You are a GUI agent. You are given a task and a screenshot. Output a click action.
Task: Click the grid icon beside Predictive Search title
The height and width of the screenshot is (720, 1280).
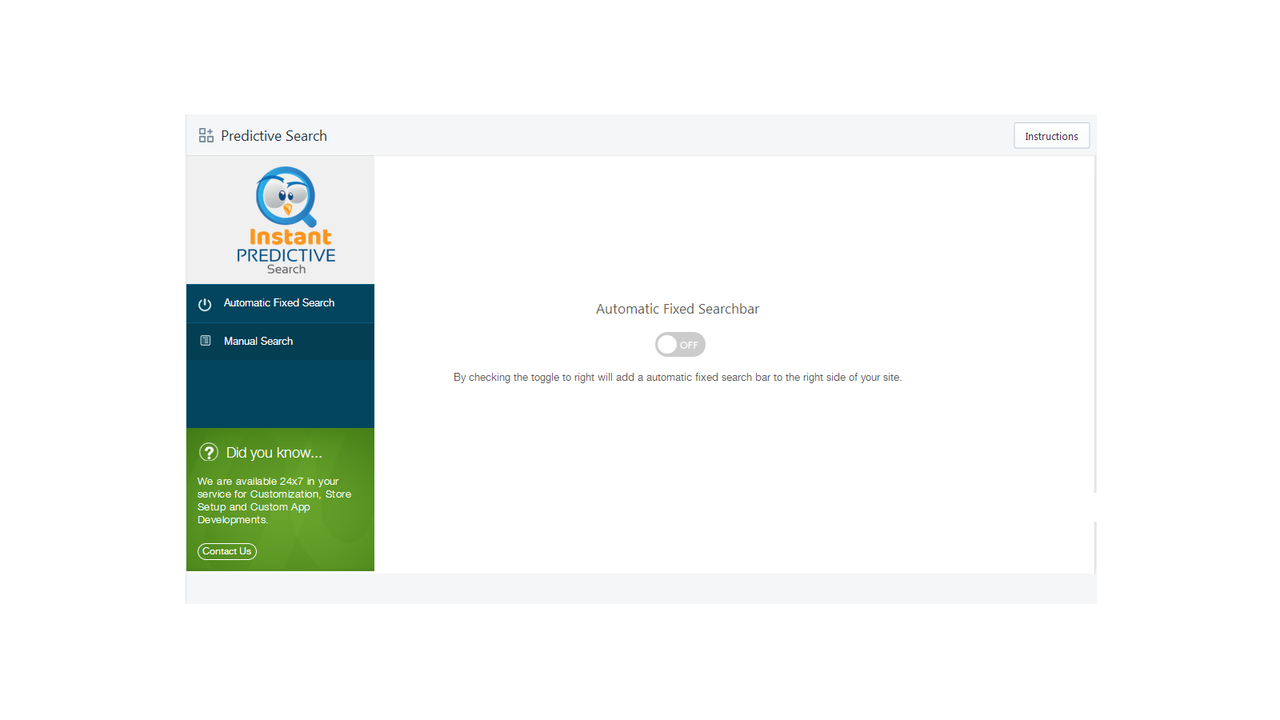(205, 134)
